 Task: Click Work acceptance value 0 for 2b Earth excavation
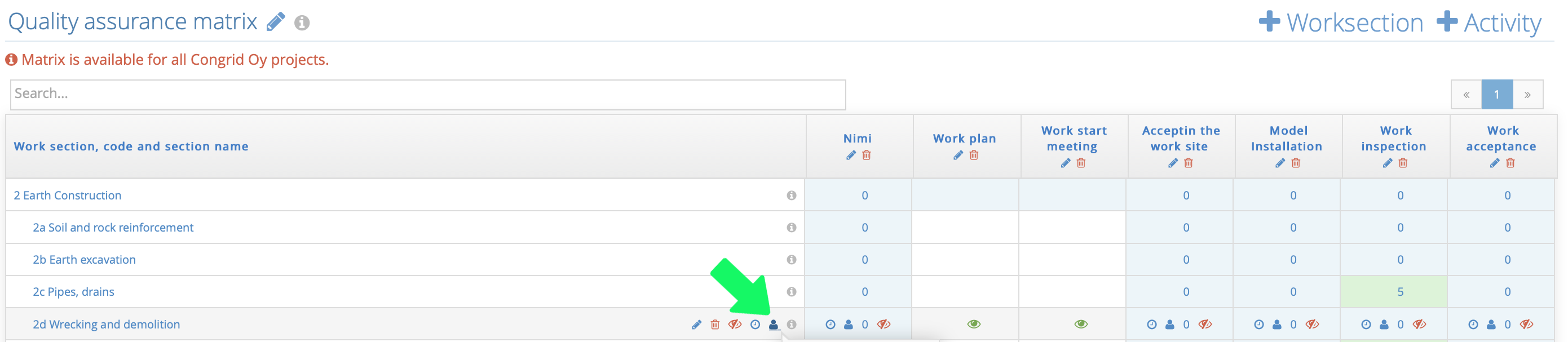1508,260
